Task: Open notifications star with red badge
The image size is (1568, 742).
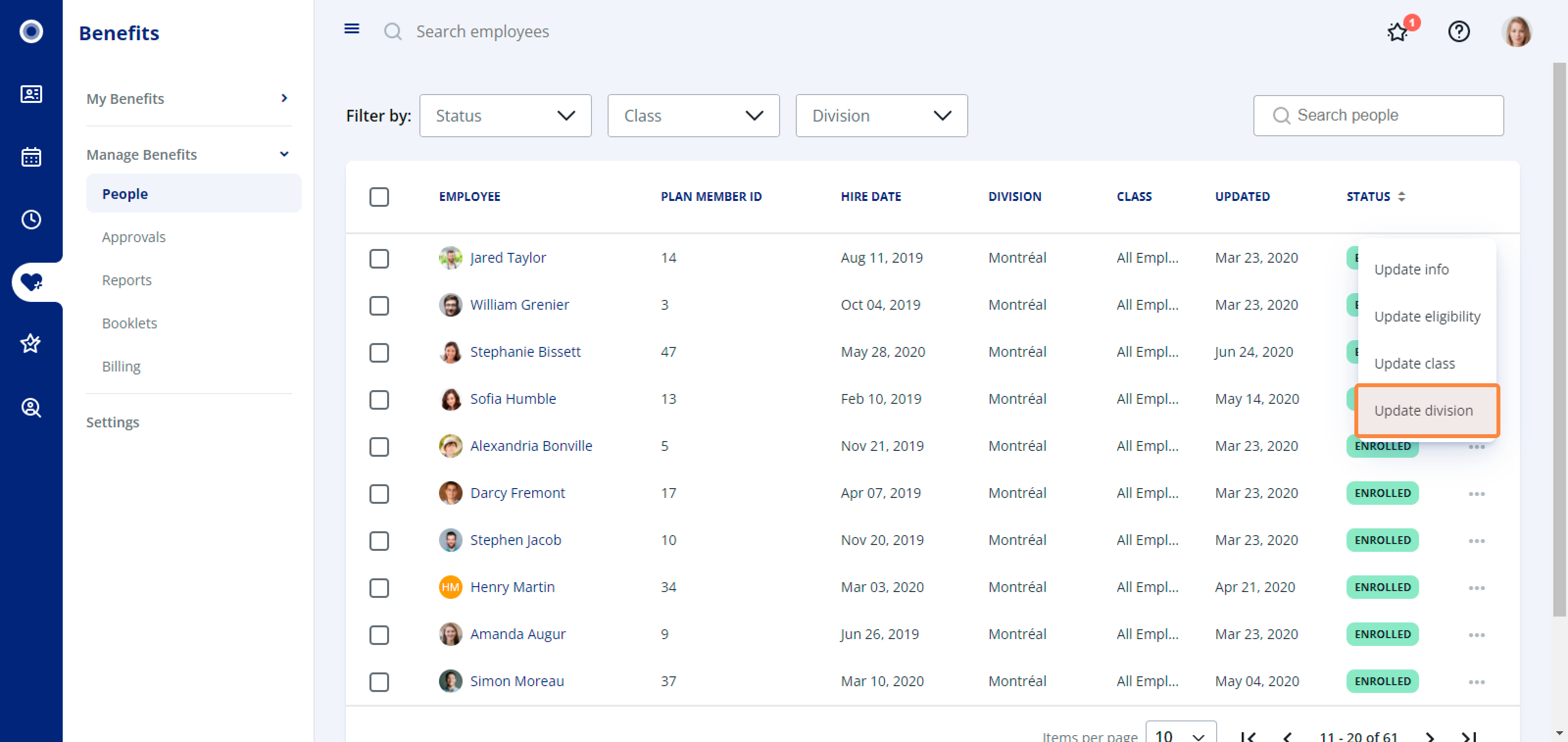Action: (1397, 32)
